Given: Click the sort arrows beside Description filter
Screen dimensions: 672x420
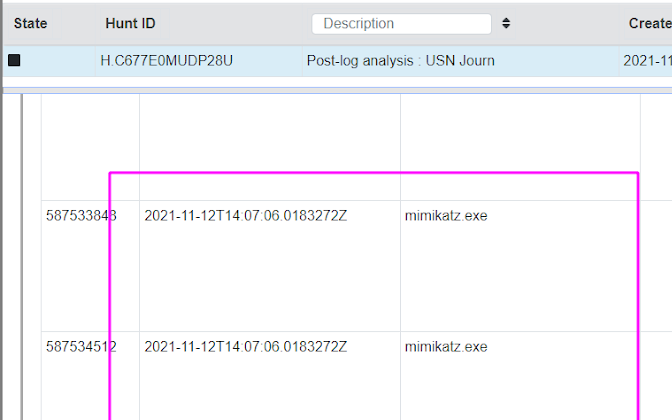Looking at the screenshot, I should tap(506, 23).
